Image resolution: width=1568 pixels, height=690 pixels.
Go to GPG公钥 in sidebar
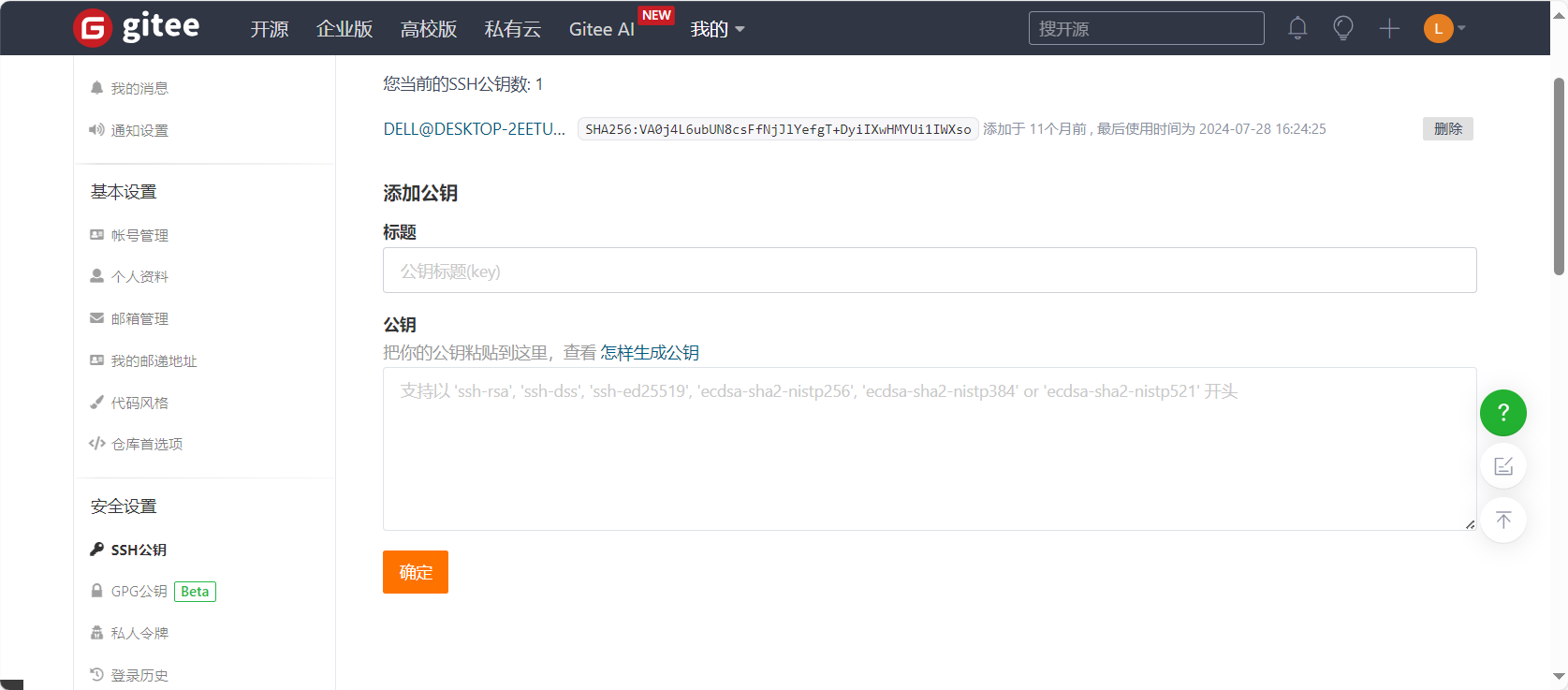[139, 592]
